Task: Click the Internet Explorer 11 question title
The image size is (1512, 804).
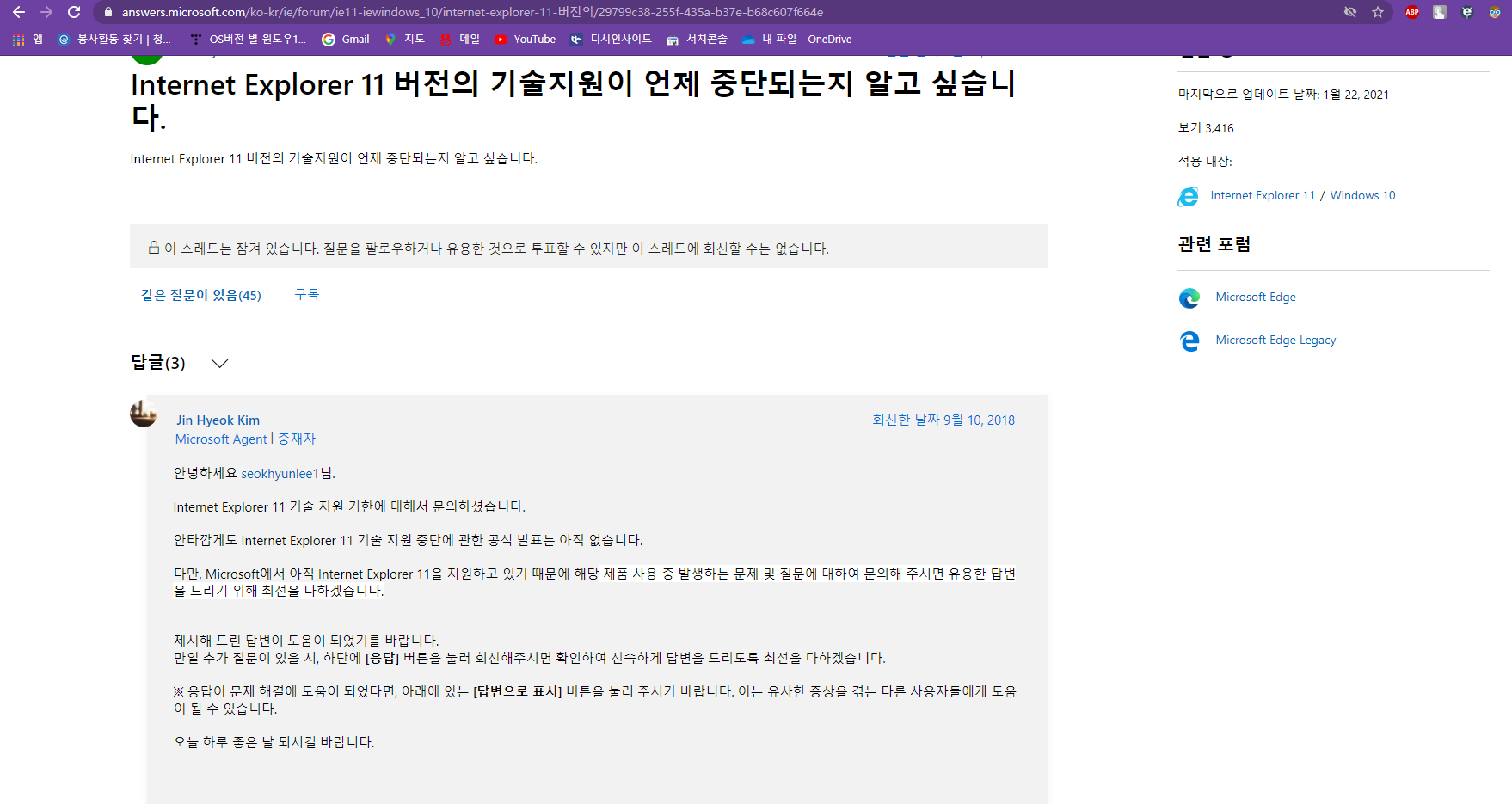Action: 573,100
